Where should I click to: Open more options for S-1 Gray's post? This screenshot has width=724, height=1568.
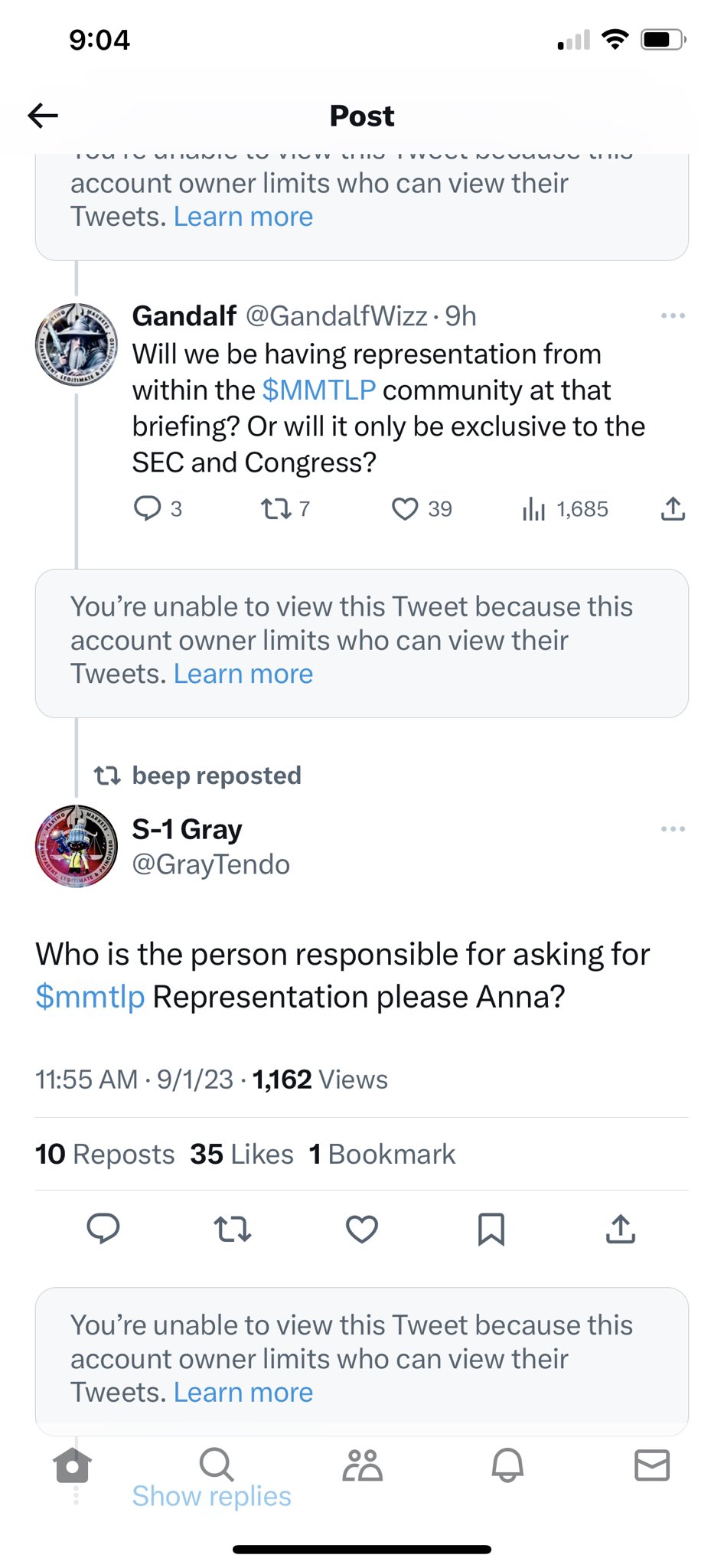tap(673, 829)
